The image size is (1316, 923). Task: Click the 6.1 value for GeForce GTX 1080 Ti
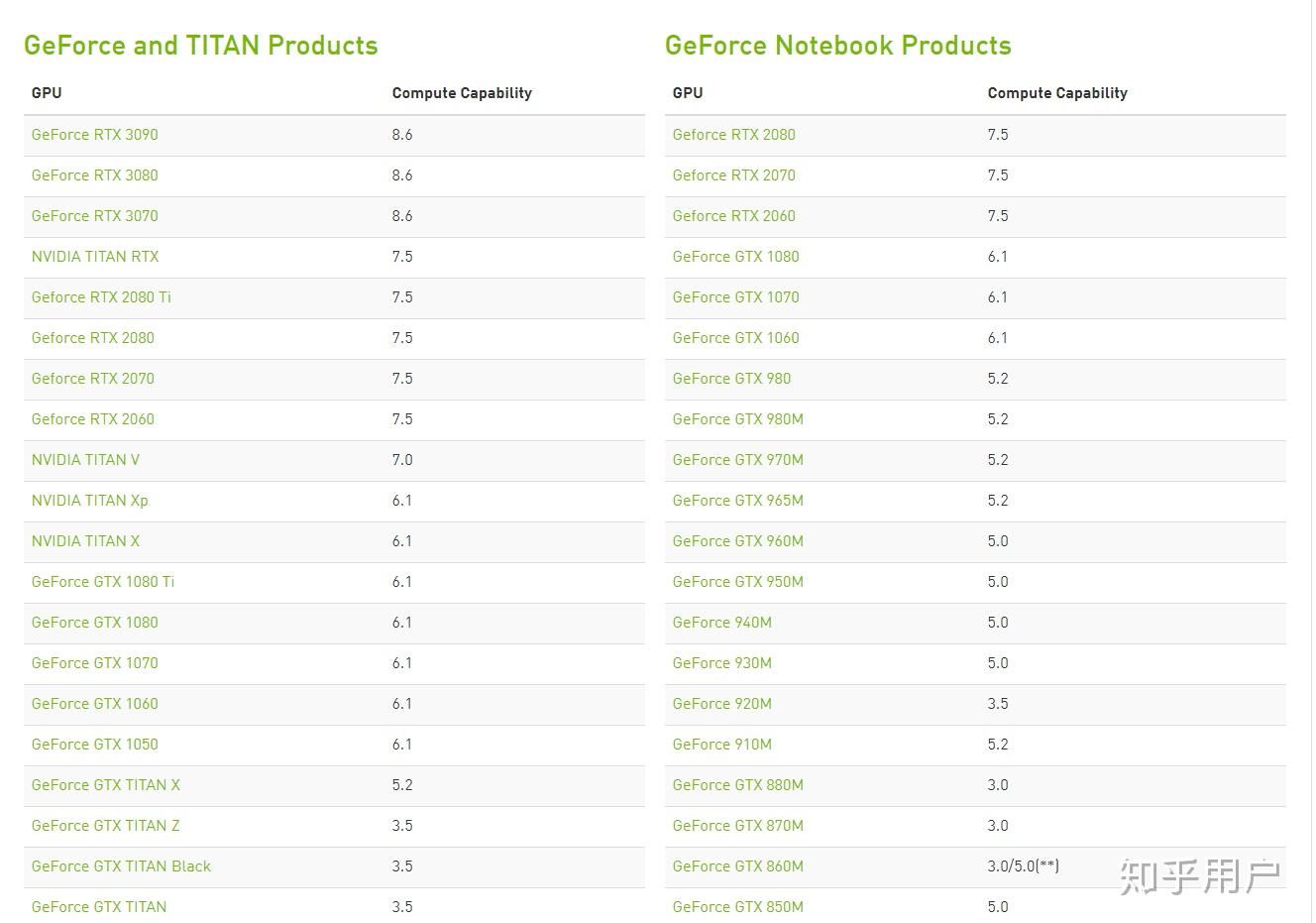[x=402, y=582]
